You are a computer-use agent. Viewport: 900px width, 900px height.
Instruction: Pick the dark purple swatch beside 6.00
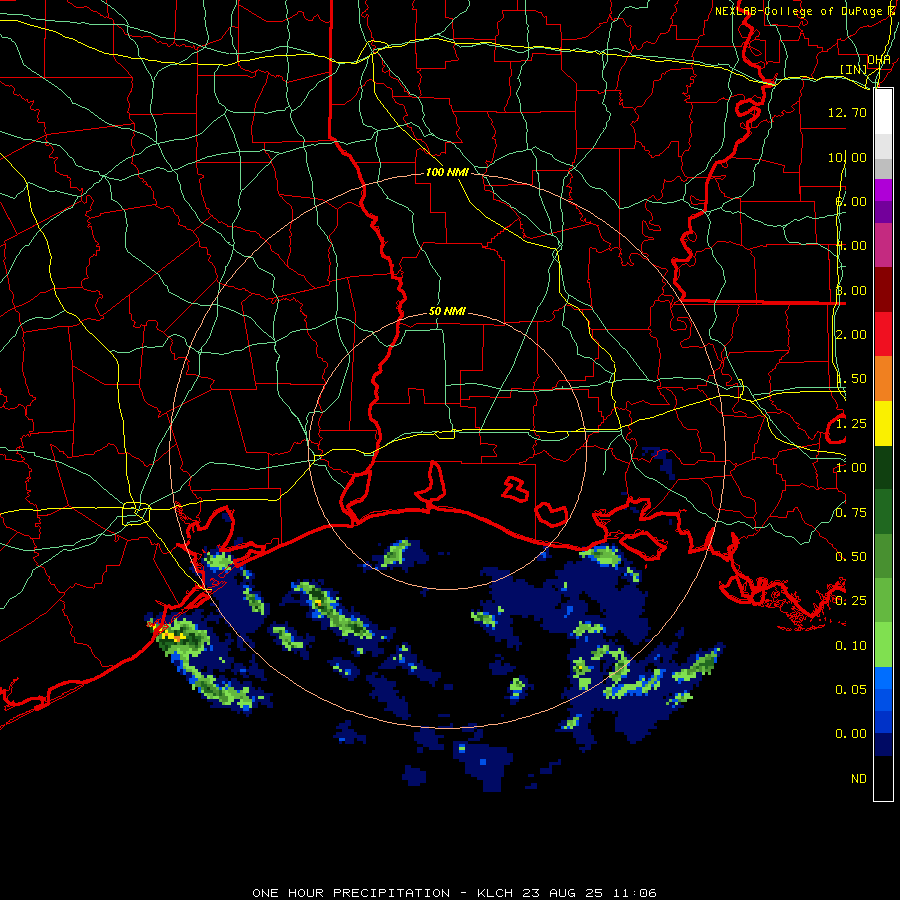[883, 212]
